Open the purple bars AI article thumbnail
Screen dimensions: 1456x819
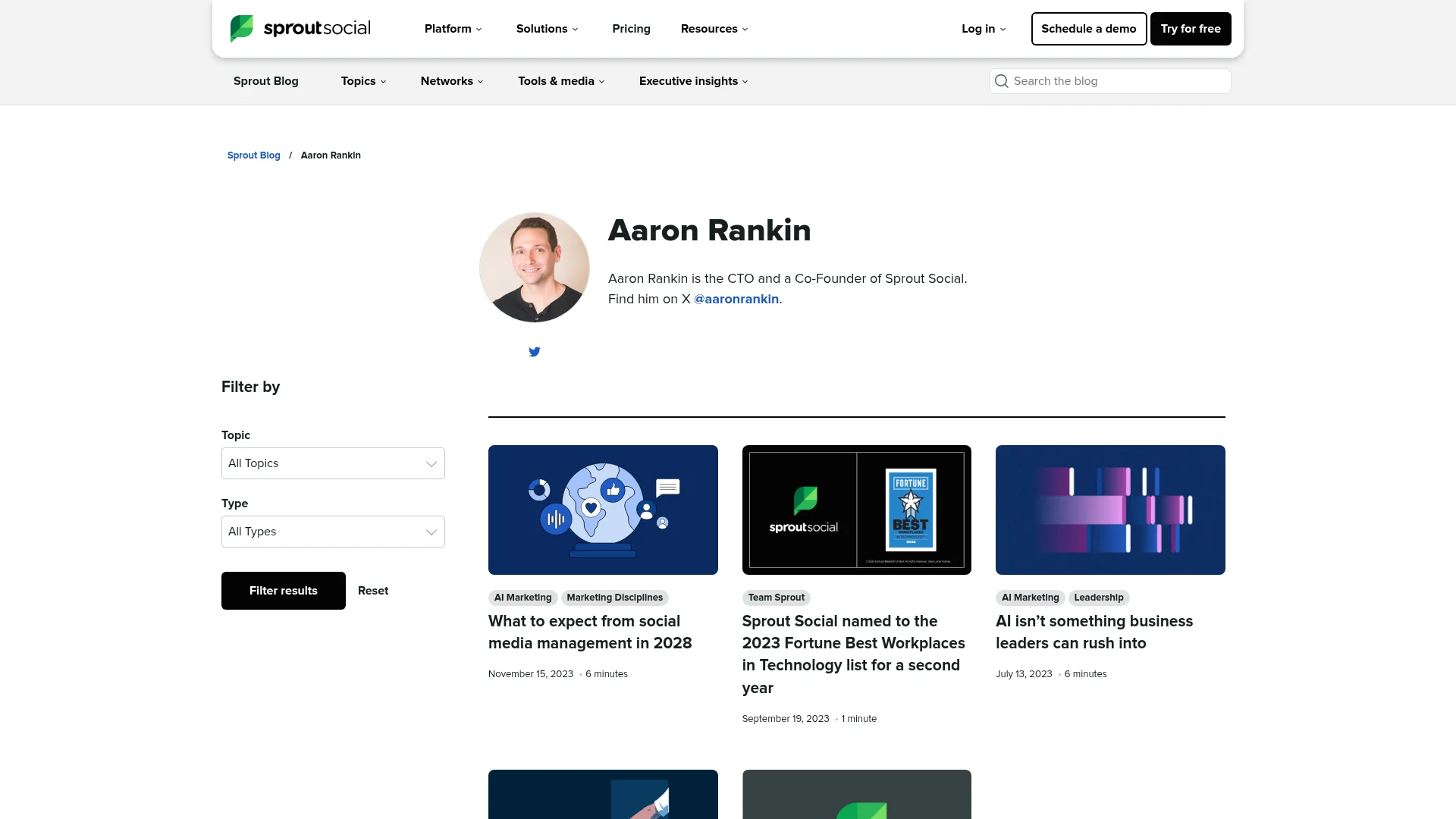click(x=1110, y=510)
